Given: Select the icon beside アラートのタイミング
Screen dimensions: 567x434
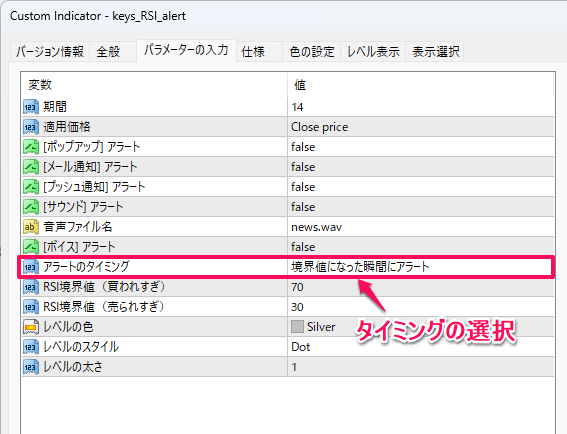Looking at the screenshot, I should point(31,267).
